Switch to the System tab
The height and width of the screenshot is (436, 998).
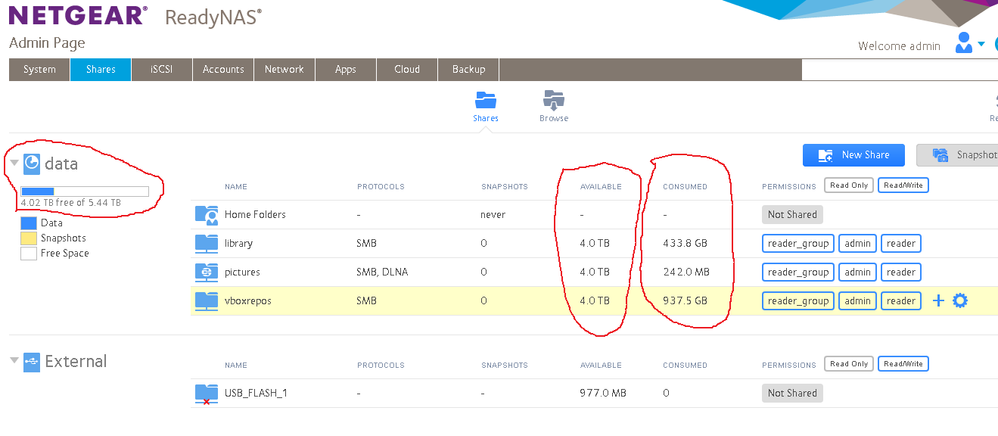40,69
